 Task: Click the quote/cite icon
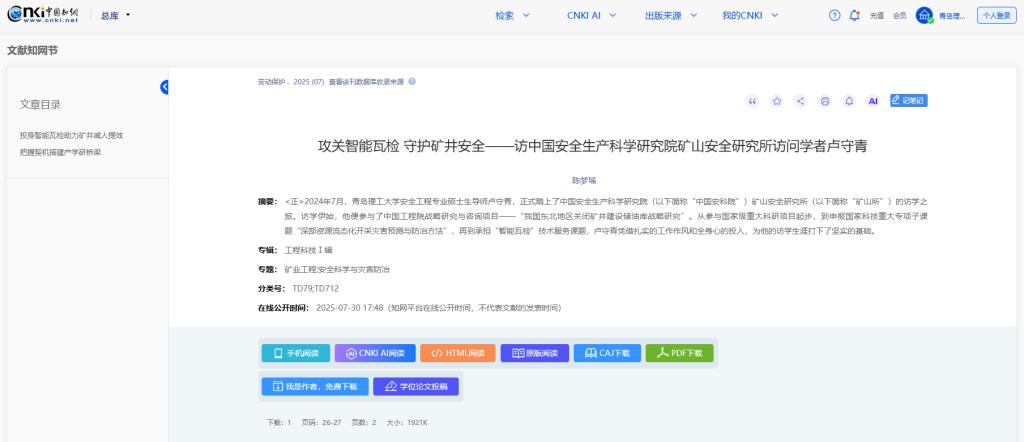point(753,101)
